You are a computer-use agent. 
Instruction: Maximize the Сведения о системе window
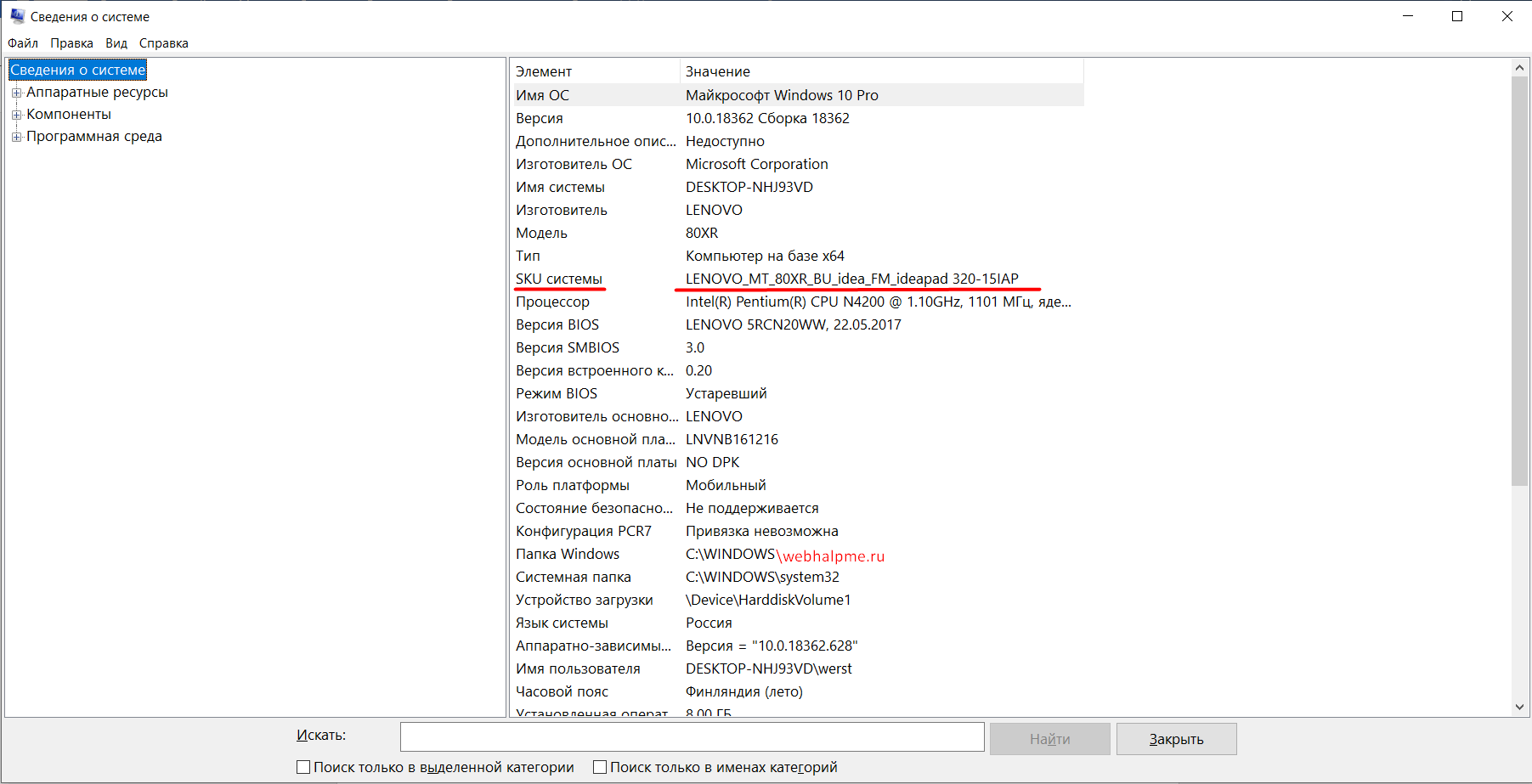(x=1457, y=16)
